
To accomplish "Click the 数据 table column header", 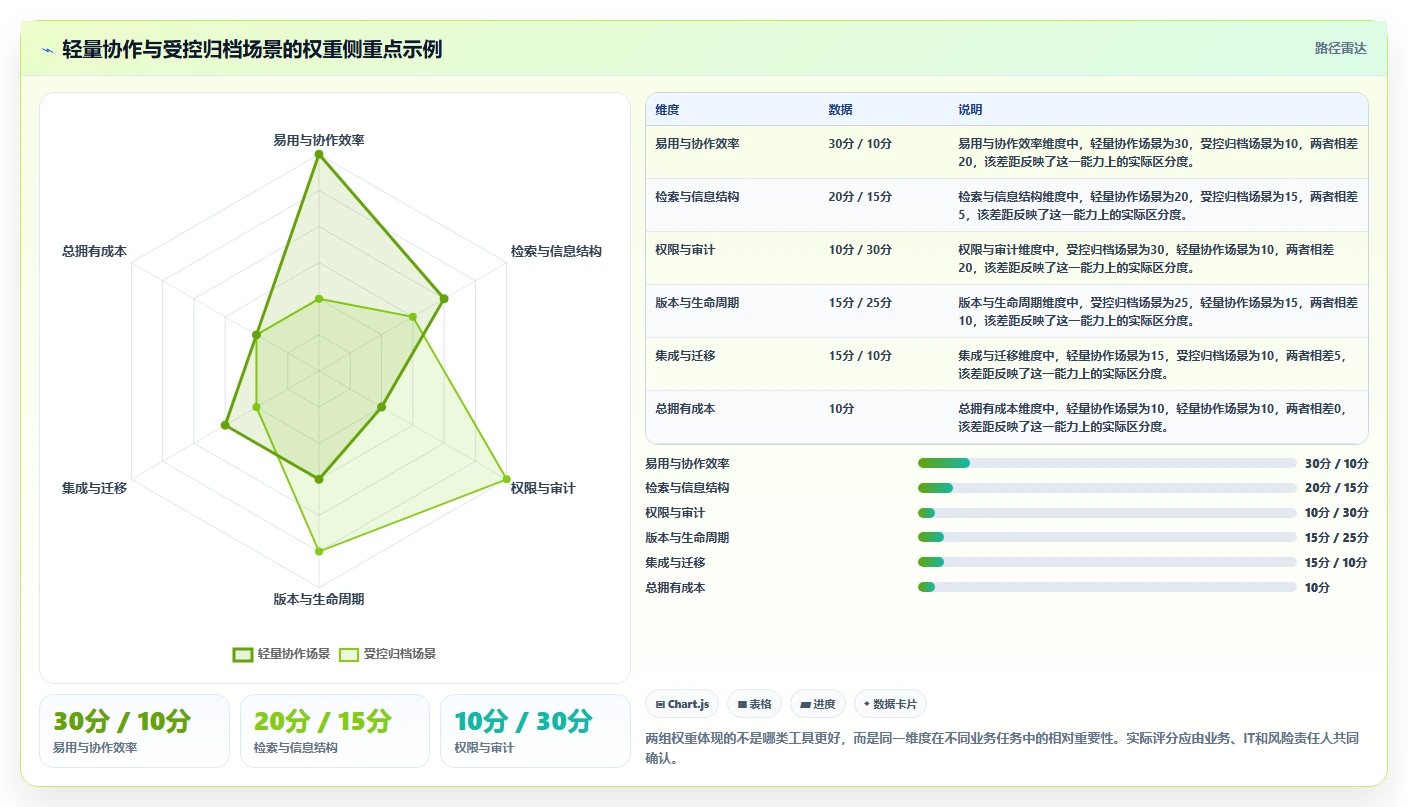I will coord(840,110).
